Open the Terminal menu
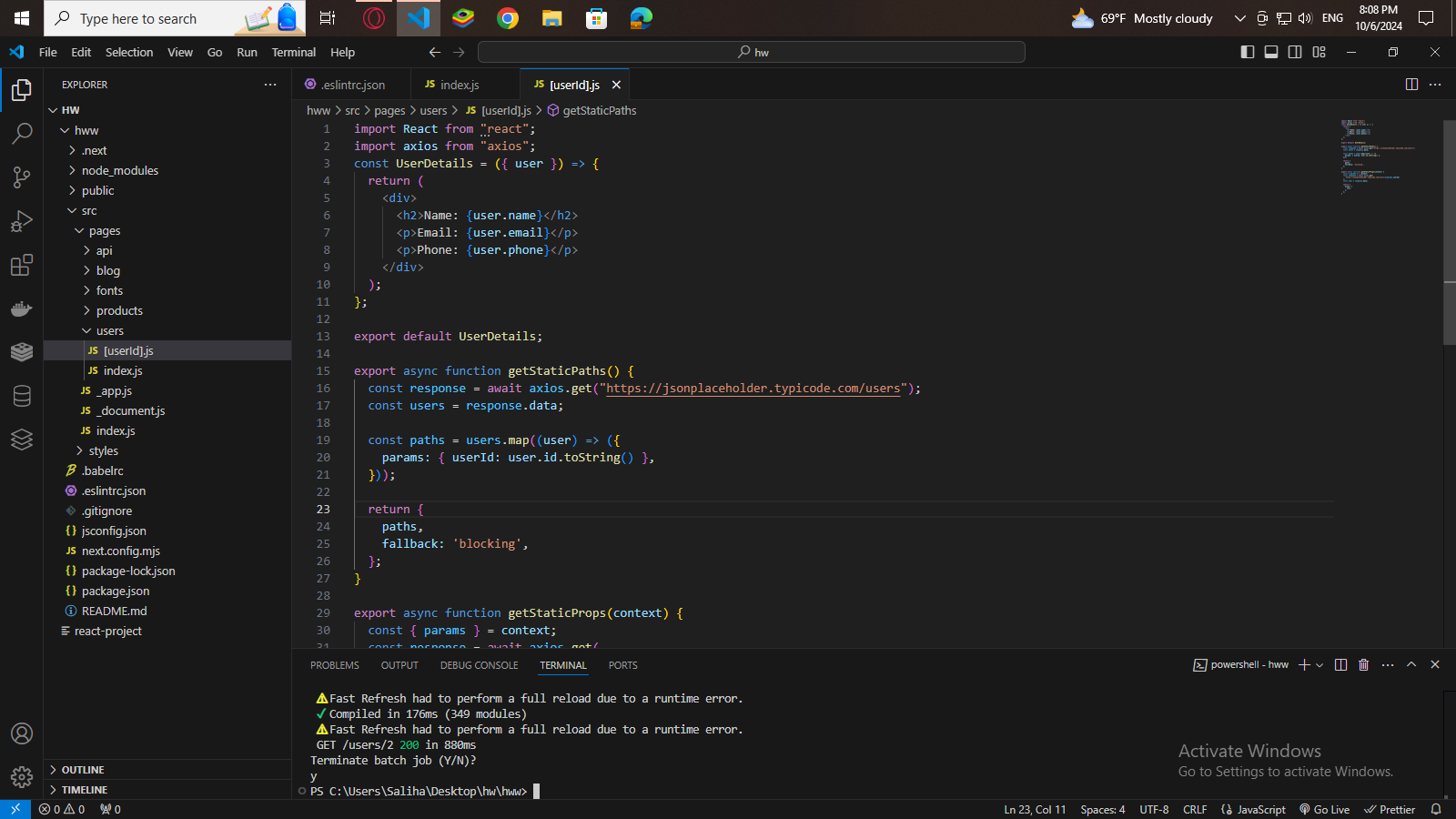 pos(293,52)
